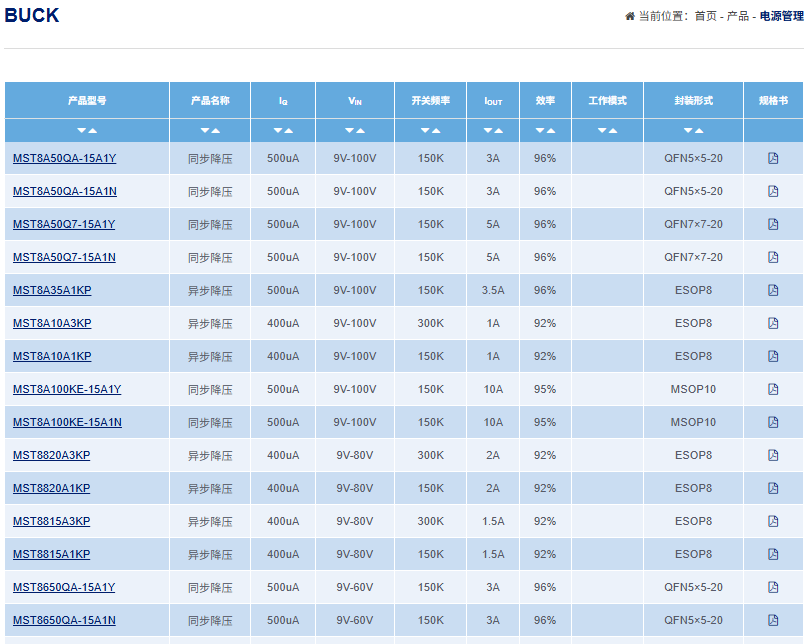Go to 首页 in the breadcrumb
The height and width of the screenshot is (644, 810).
pyautogui.click(x=706, y=17)
